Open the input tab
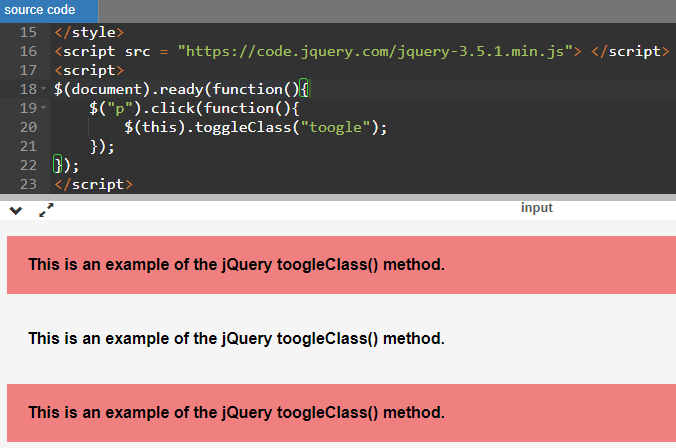676x448 pixels. 536,207
